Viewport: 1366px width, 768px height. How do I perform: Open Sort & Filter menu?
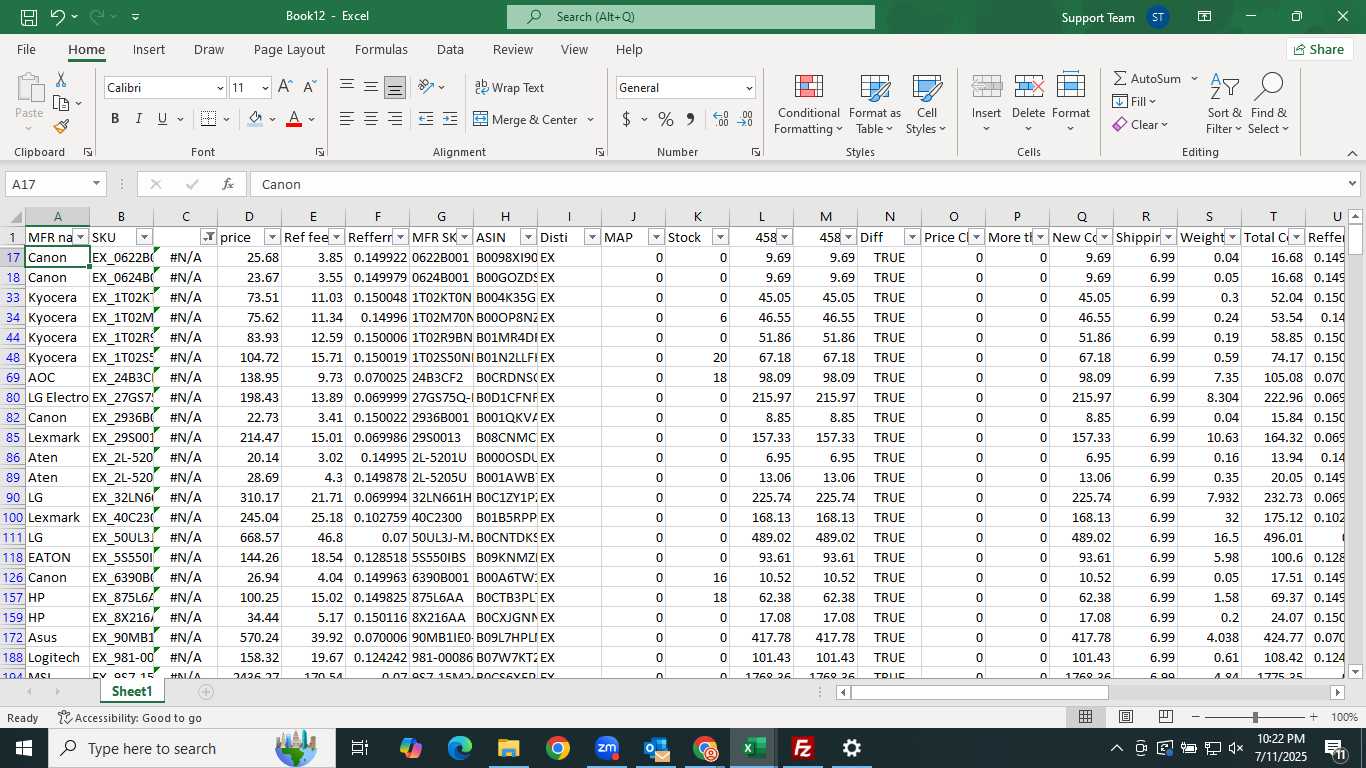click(x=1224, y=104)
